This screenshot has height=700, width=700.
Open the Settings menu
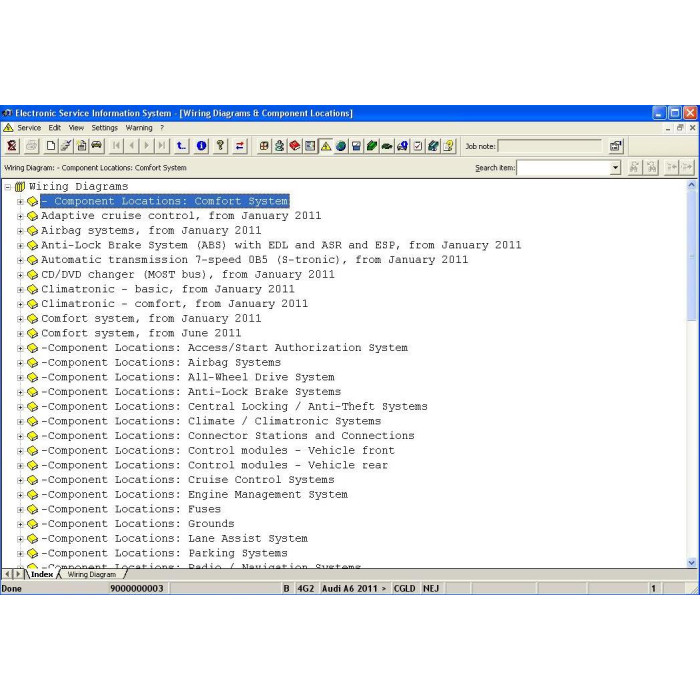pos(104,128)
